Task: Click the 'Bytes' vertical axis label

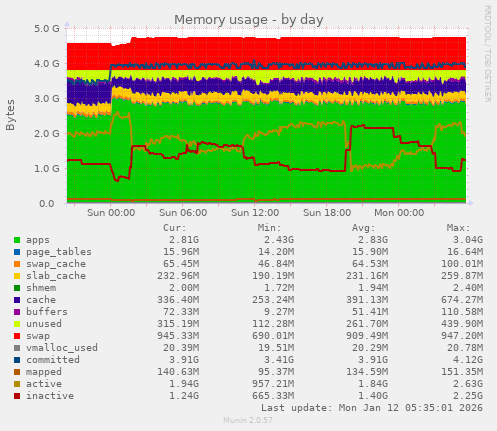Action: [10, 115]
